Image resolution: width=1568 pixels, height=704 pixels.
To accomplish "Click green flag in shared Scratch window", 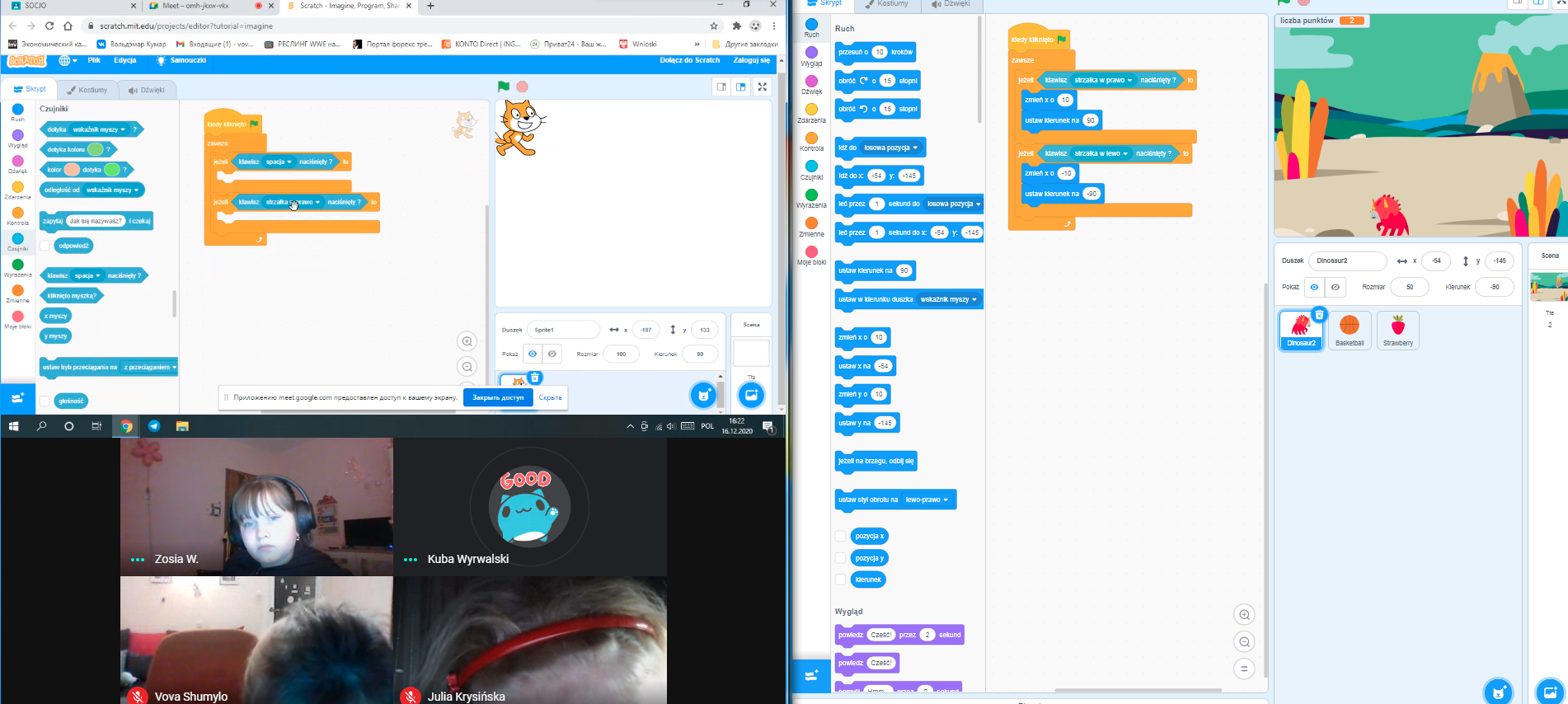I will coord(503,87).
